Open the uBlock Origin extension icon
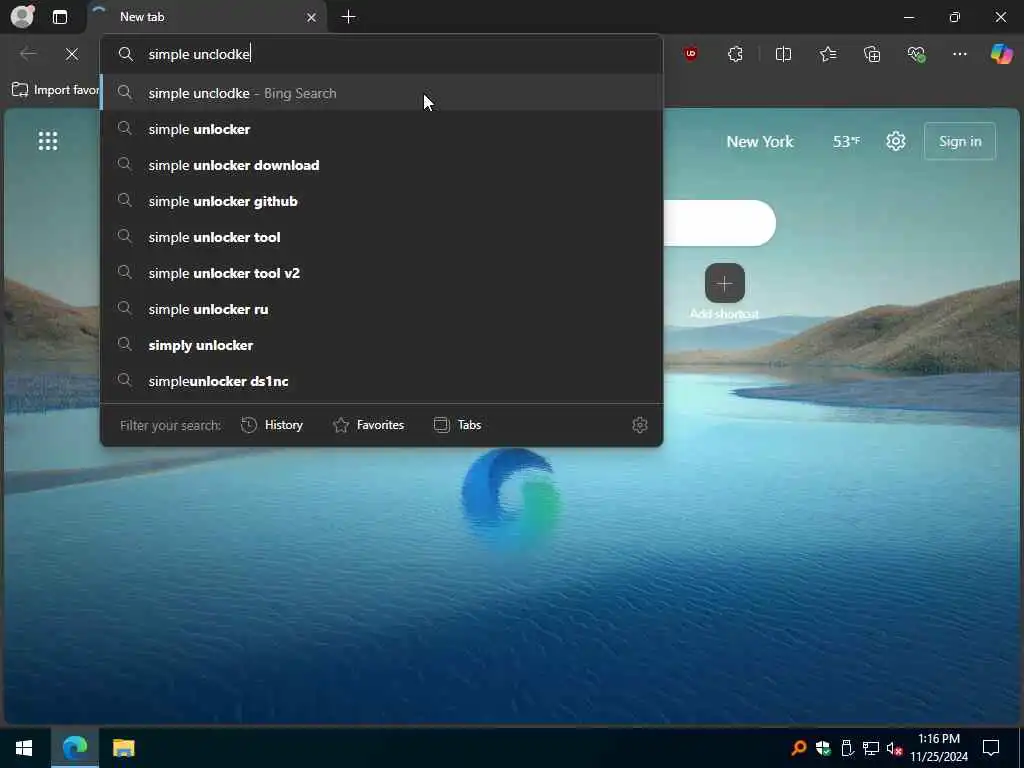The width and height of the screenshot is (1024, 768). [691, 54]
